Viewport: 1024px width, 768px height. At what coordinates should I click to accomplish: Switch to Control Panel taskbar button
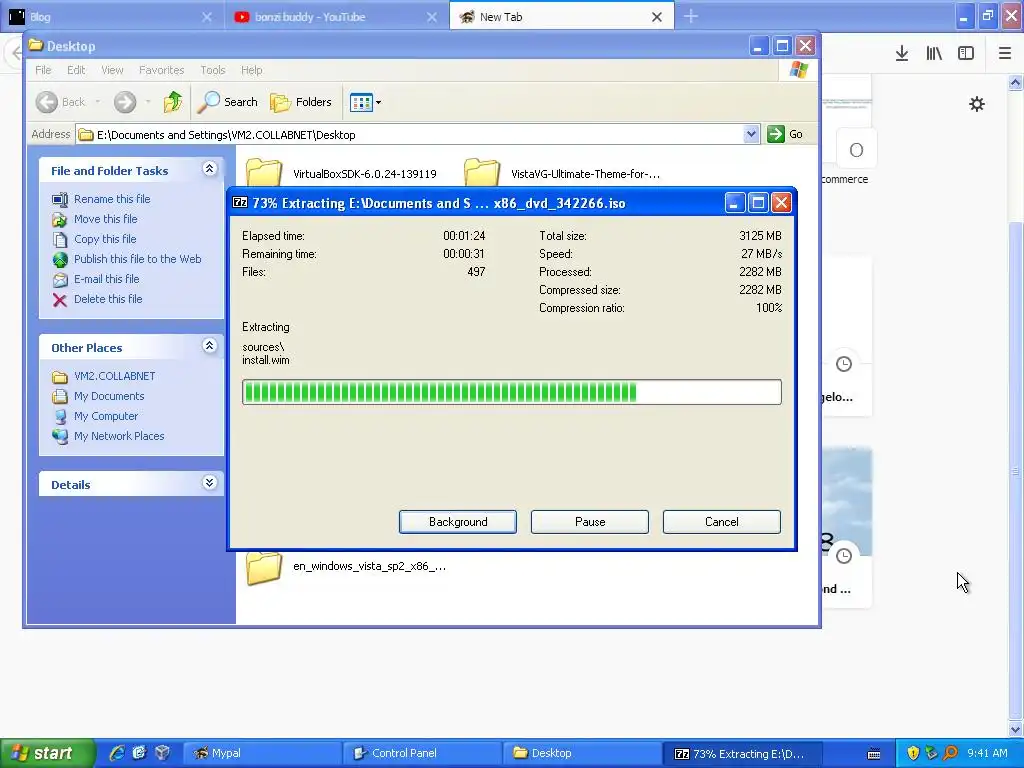click(423, 753)
